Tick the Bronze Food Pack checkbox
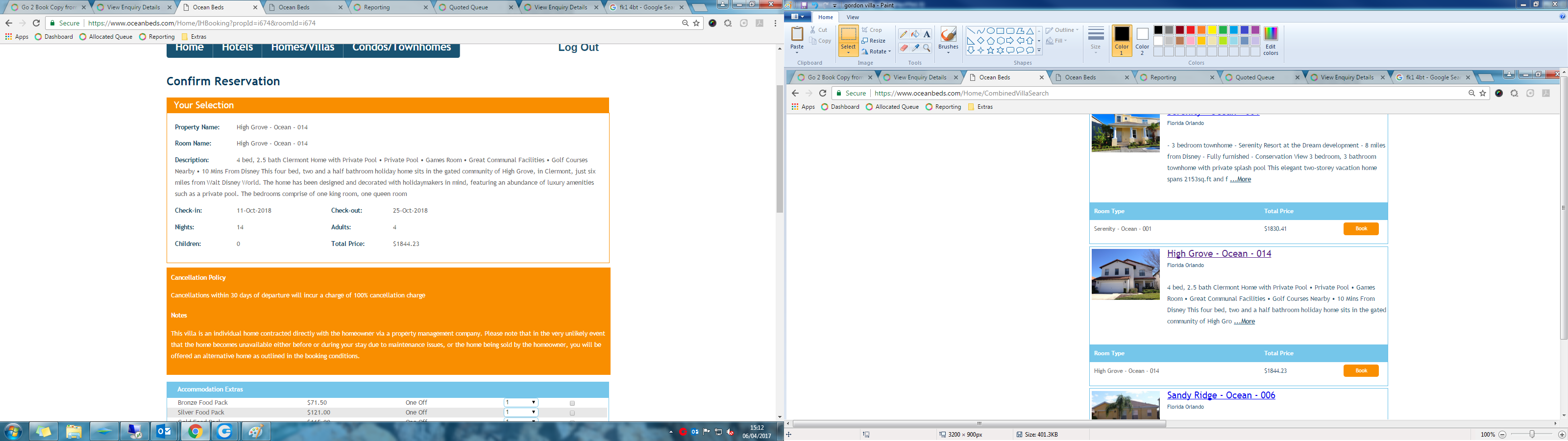Image resolution: width=1568 pixels, height=441 pixels. pyautogui.click(x=572, y=403)
